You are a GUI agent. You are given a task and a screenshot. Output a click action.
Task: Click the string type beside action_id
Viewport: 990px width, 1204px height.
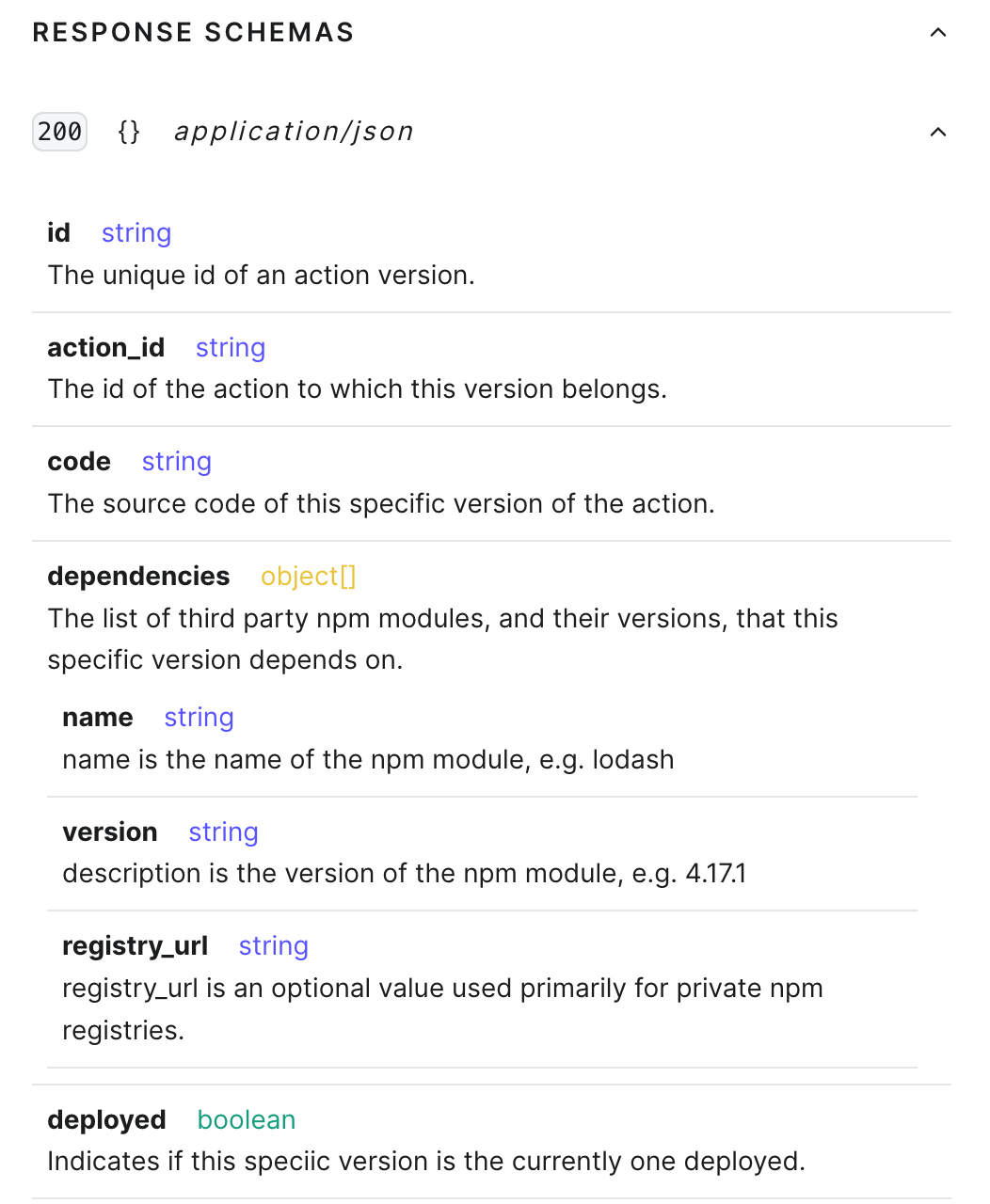pyautogui.click(x=231, y=348)
